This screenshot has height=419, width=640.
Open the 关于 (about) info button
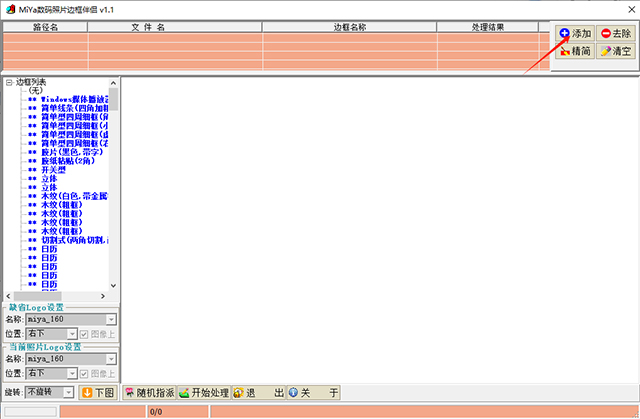coord(313,392)
